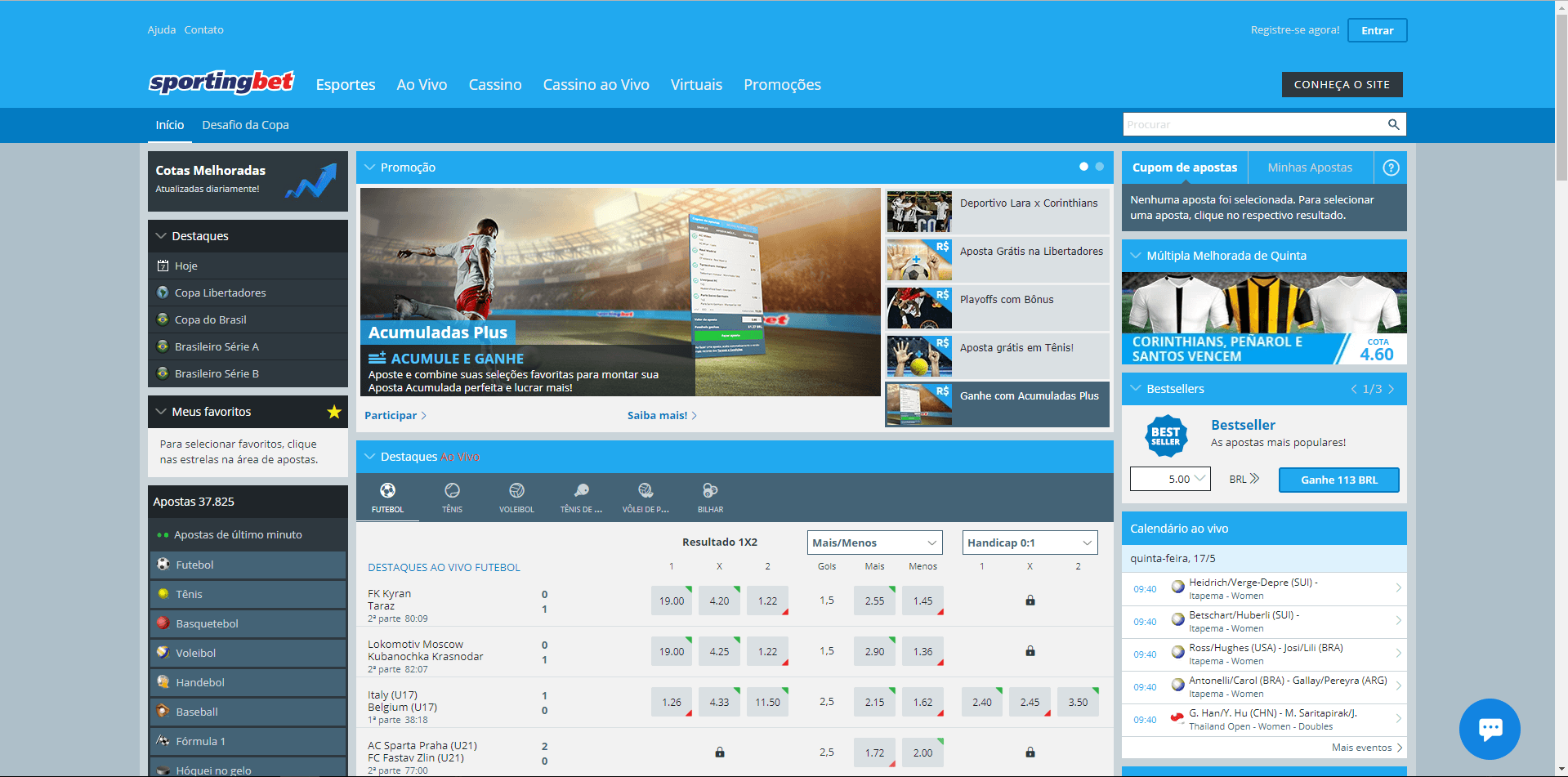Open Fórmula 1 in the sports list
This screenshot has width=1568, height=777.
pyautogui.click(x=248, y=741)
